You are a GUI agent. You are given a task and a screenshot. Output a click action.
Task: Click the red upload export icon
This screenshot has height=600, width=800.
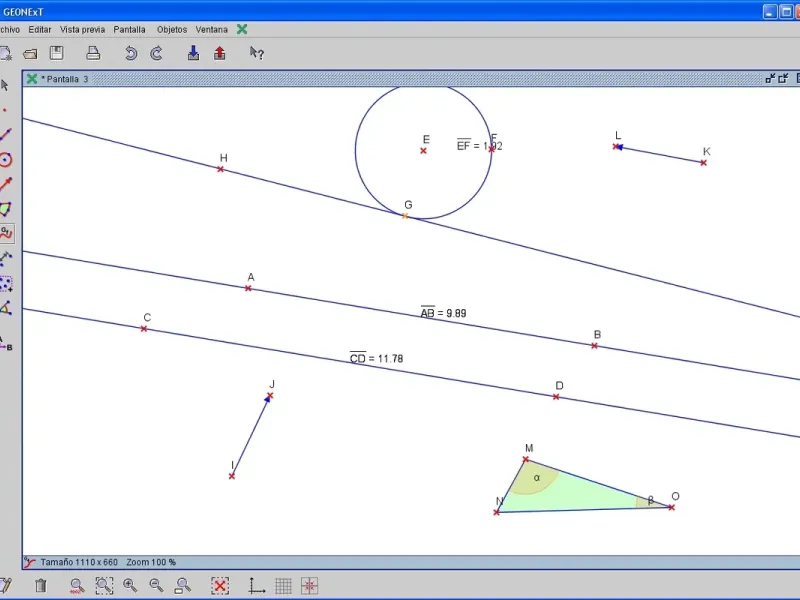220,53
